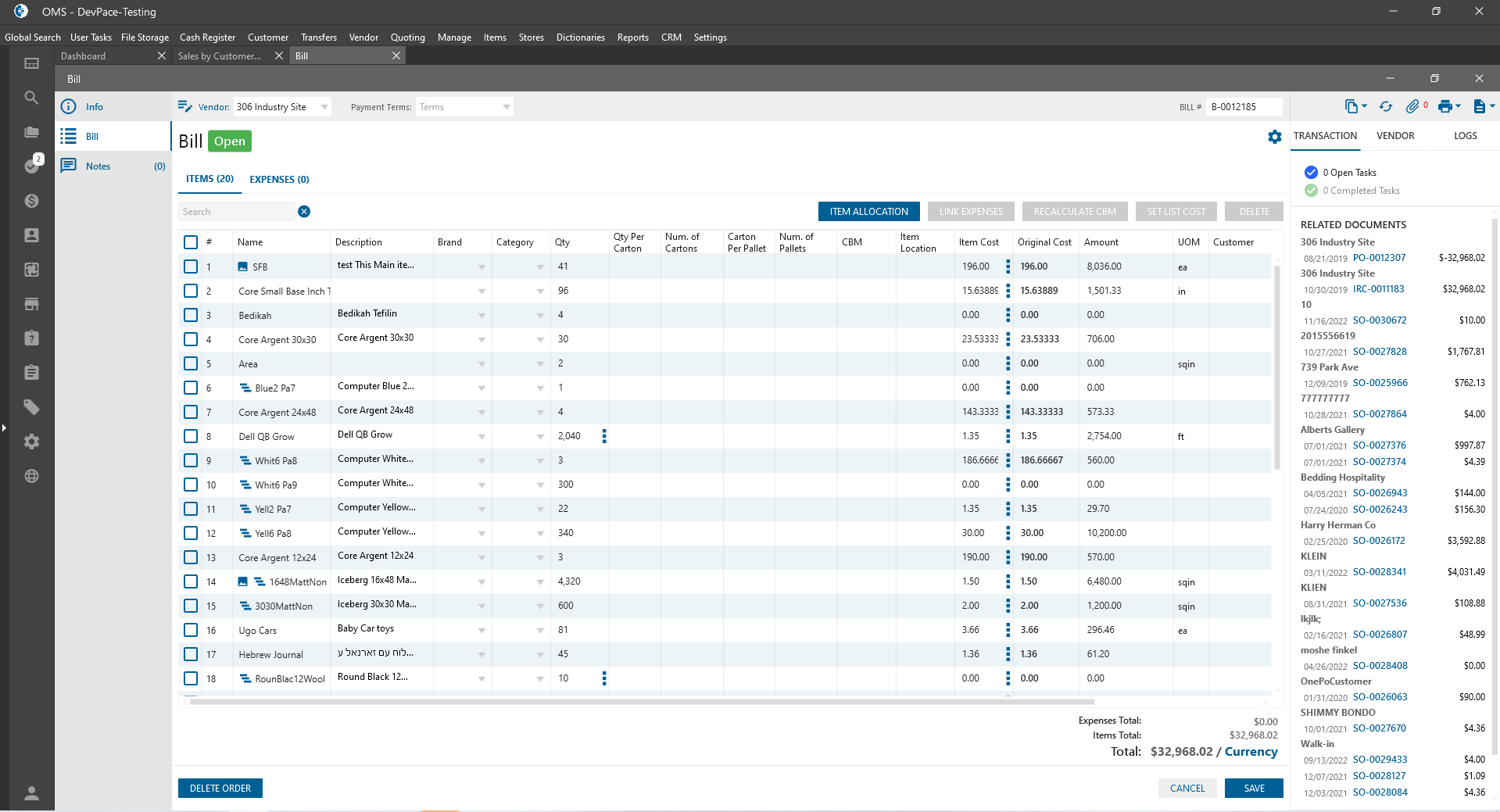Open the bill settings gear icon
The width and height of the screenshot is (1500, 812).
pyautogui.click(x=1275, y=137)
